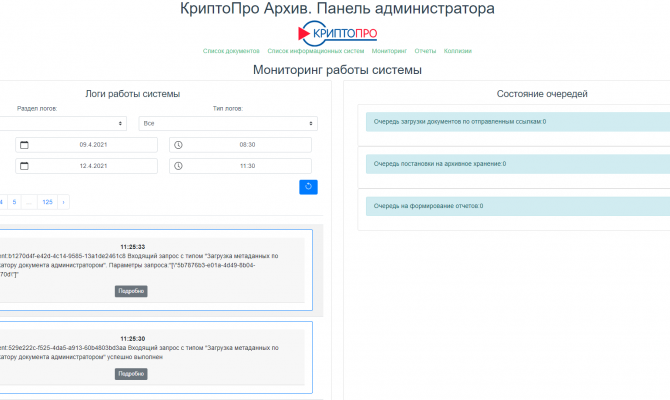Image resolution: width=670 pixels, height=400 pixels.
Task: Click the clock icon beside 08:30
Action: [x=178, y=145]
